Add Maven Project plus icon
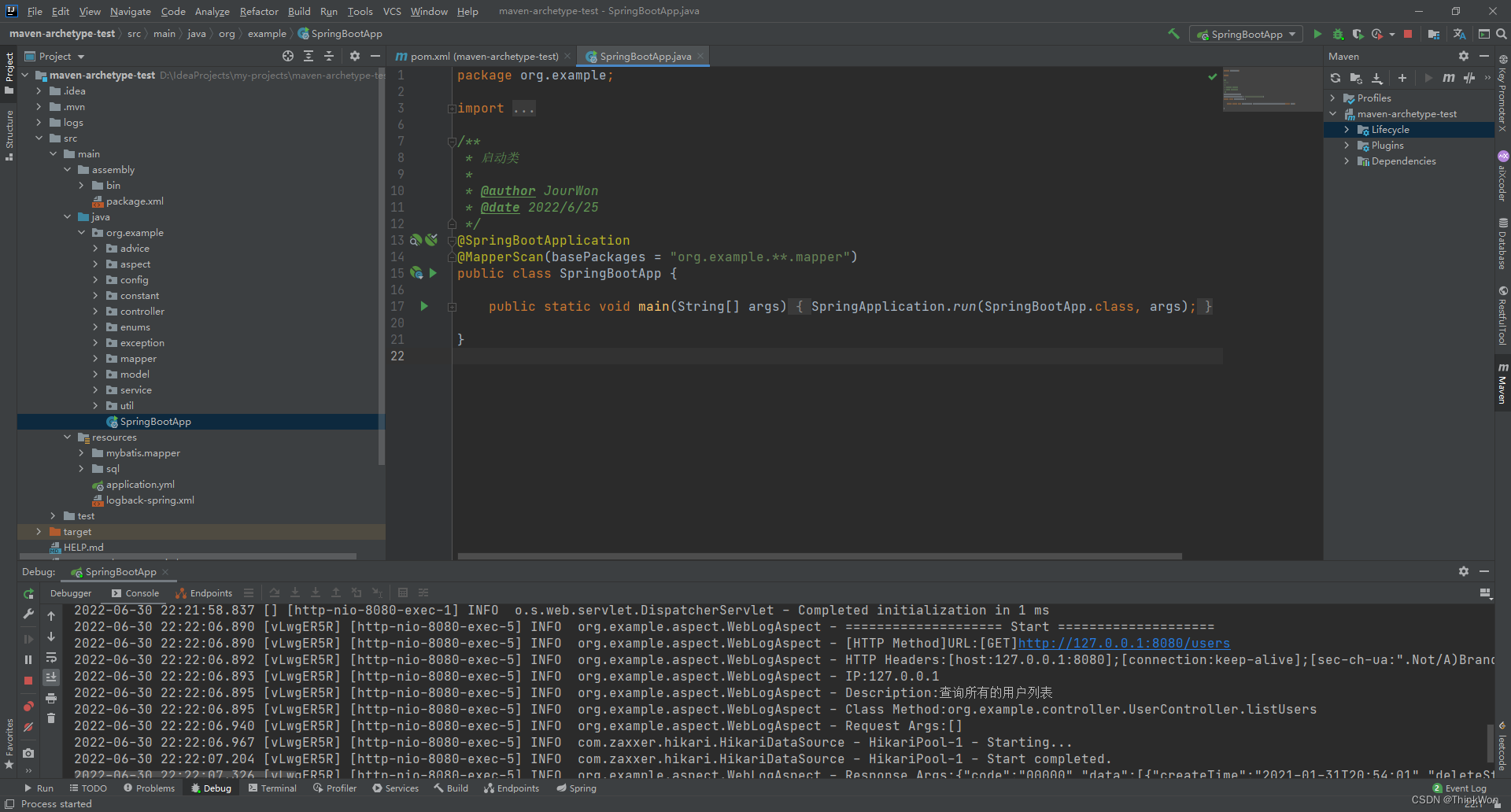This screenshot has height=812, width=1511. click(x=1402, y=78)
